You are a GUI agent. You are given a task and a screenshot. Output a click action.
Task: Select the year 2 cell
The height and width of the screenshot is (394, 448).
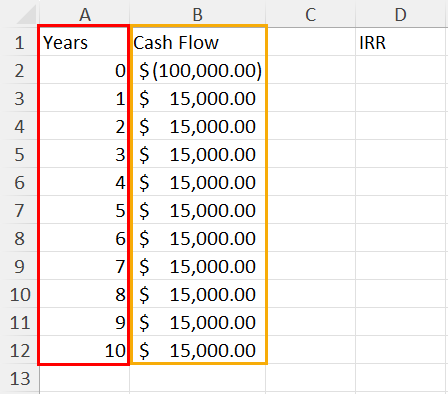tap(84, 126)
